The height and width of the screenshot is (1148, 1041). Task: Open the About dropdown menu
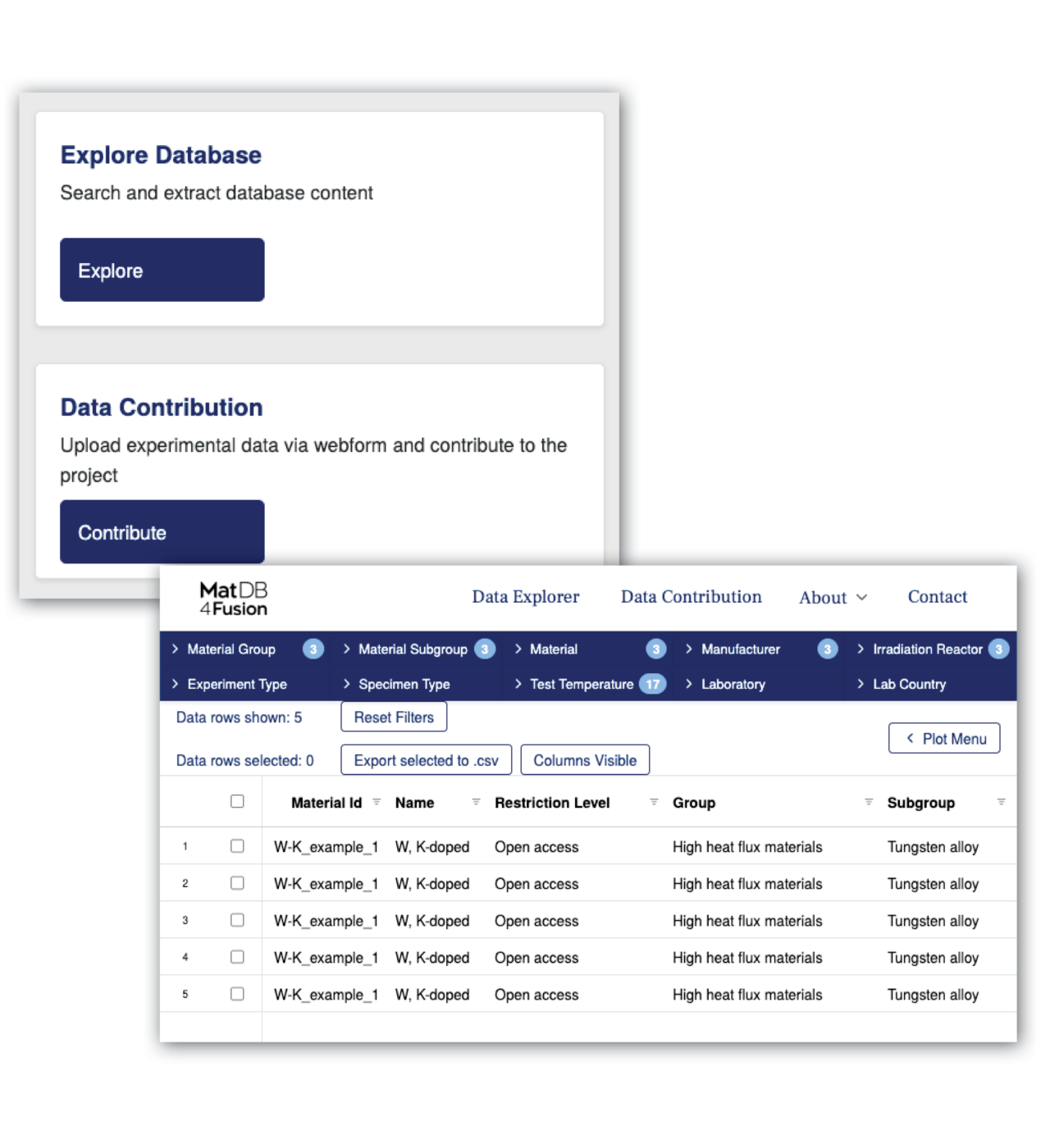tap(833, 598)
